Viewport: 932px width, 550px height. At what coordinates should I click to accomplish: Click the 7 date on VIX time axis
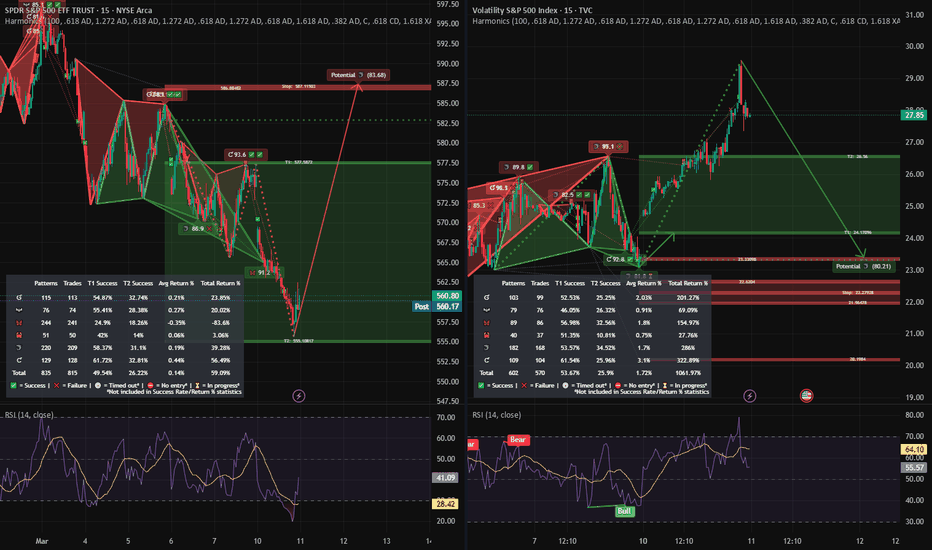(534, 541)
